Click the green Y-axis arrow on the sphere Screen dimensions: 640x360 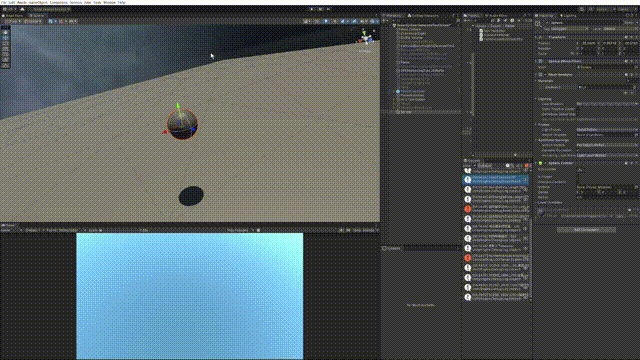tap(178, 107)
